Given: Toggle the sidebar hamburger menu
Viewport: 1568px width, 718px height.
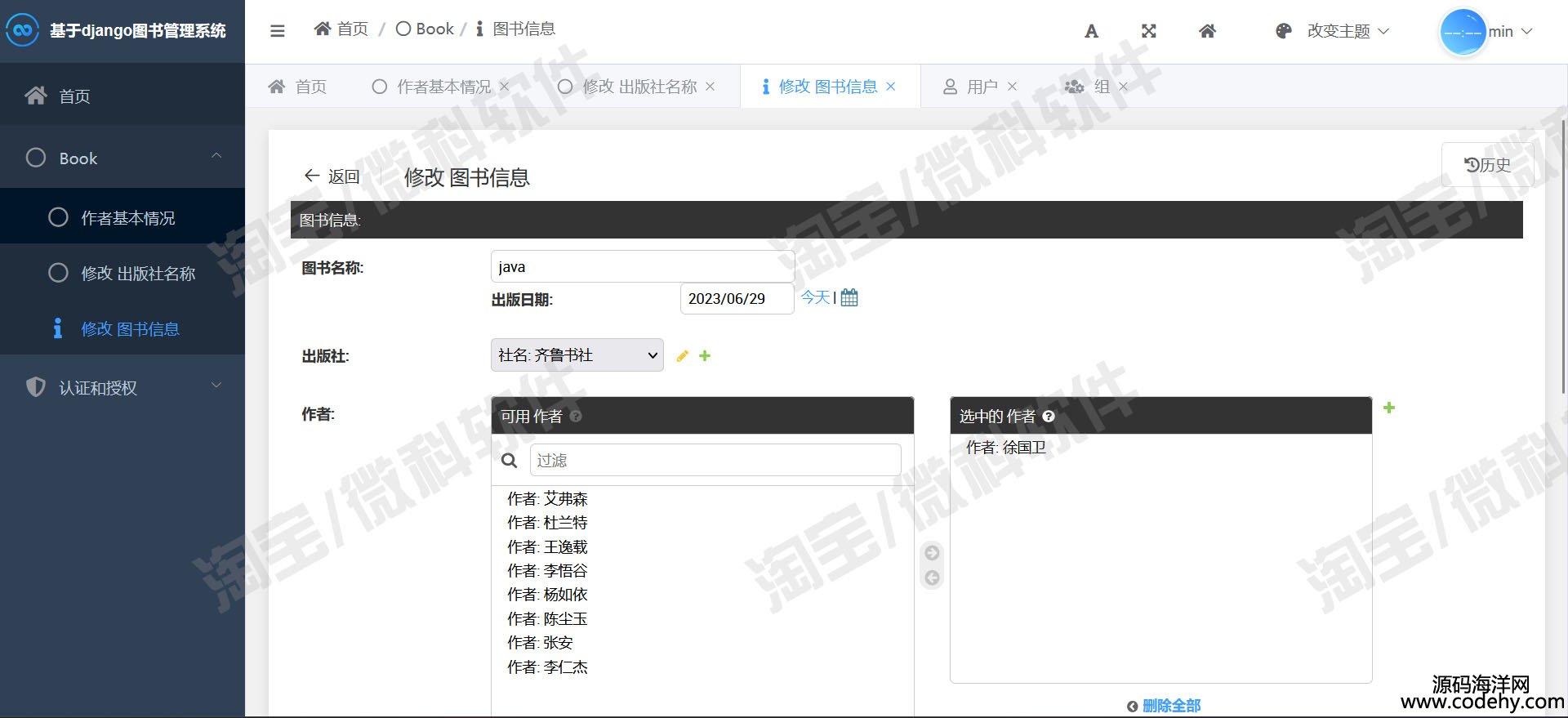Looking at the screenshot, I should tap(278, 31).
